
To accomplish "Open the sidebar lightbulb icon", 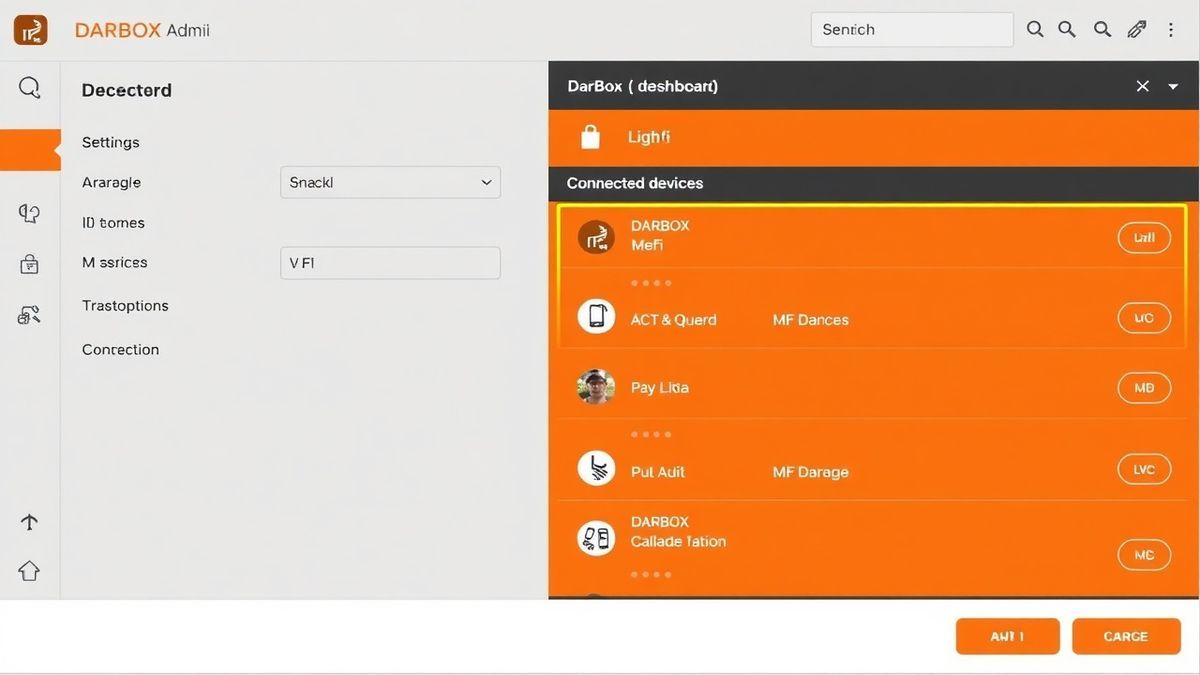I will tap(29, 213).
